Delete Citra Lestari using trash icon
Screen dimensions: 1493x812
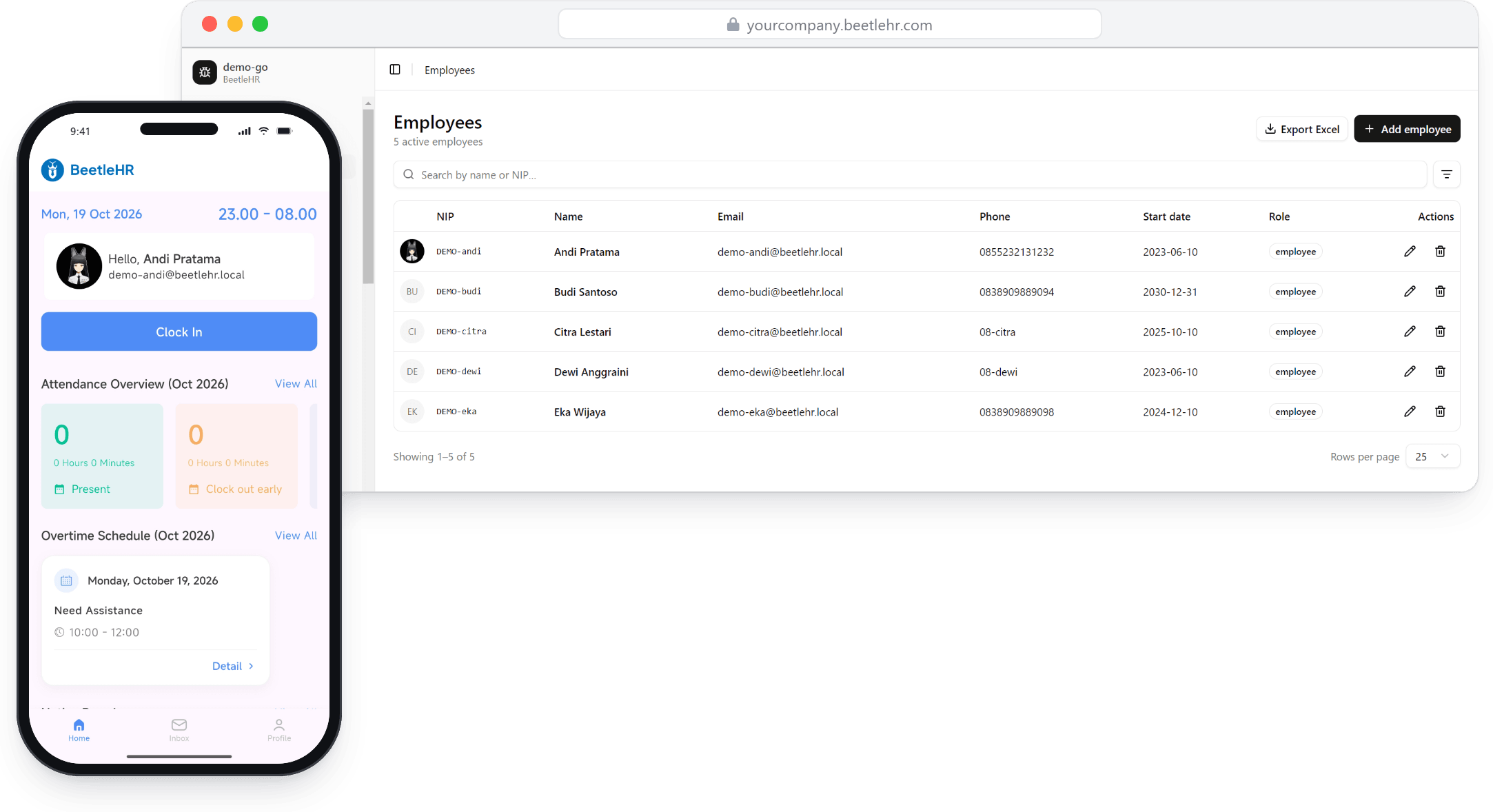click(x=1440, y=332)
